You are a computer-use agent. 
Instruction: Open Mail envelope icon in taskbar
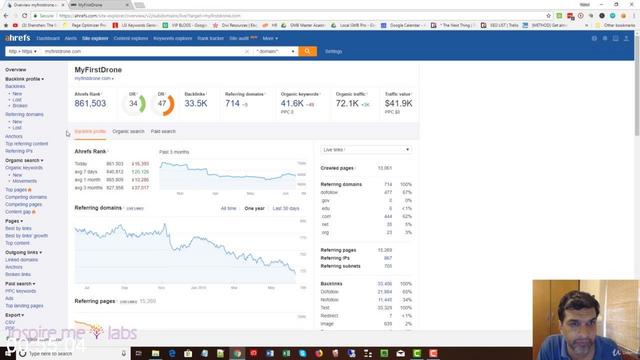(x=400, y=353)
